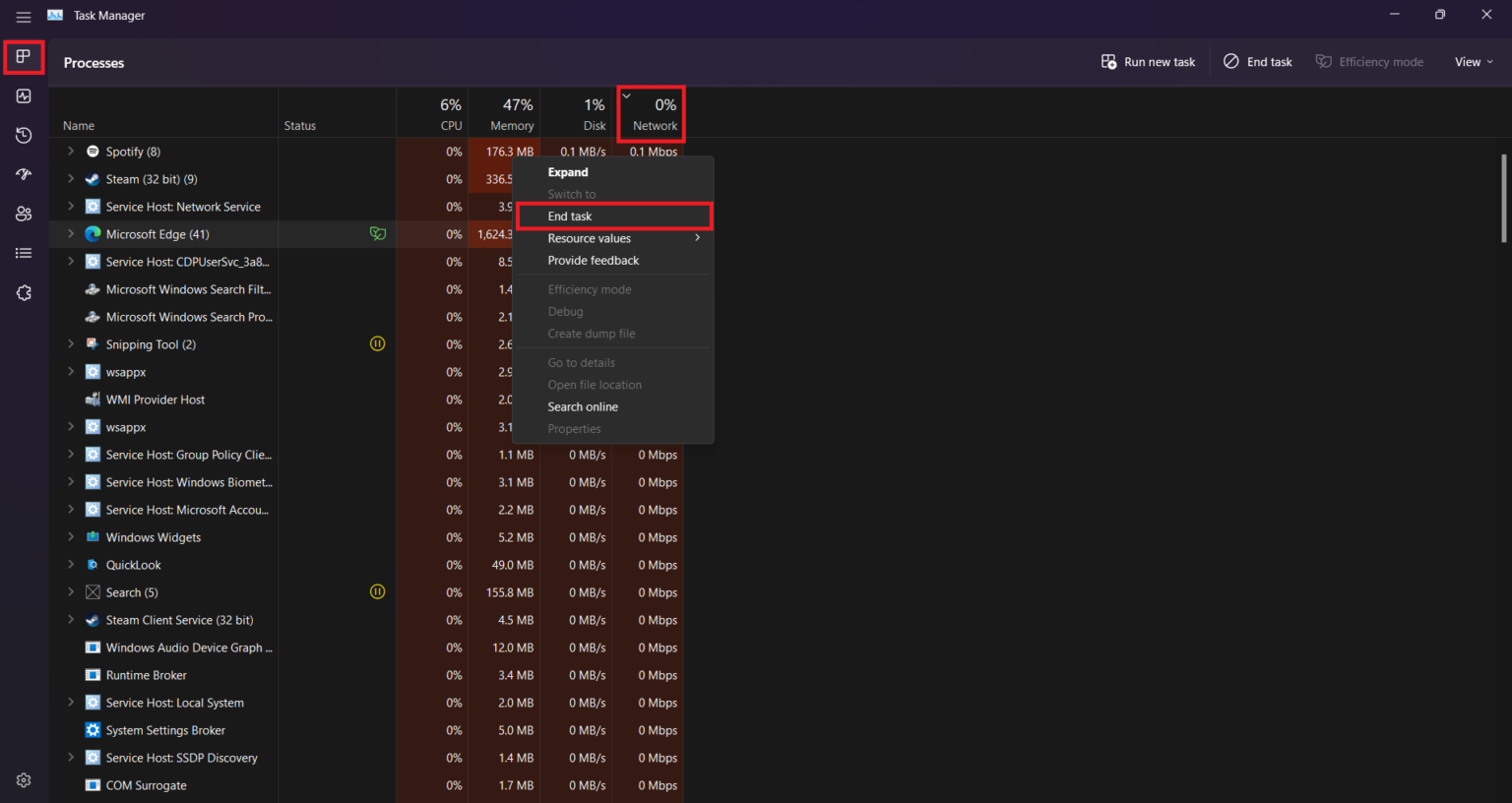Open the Details panel icon
The image size is (1512, 803).
click(23, 253)
